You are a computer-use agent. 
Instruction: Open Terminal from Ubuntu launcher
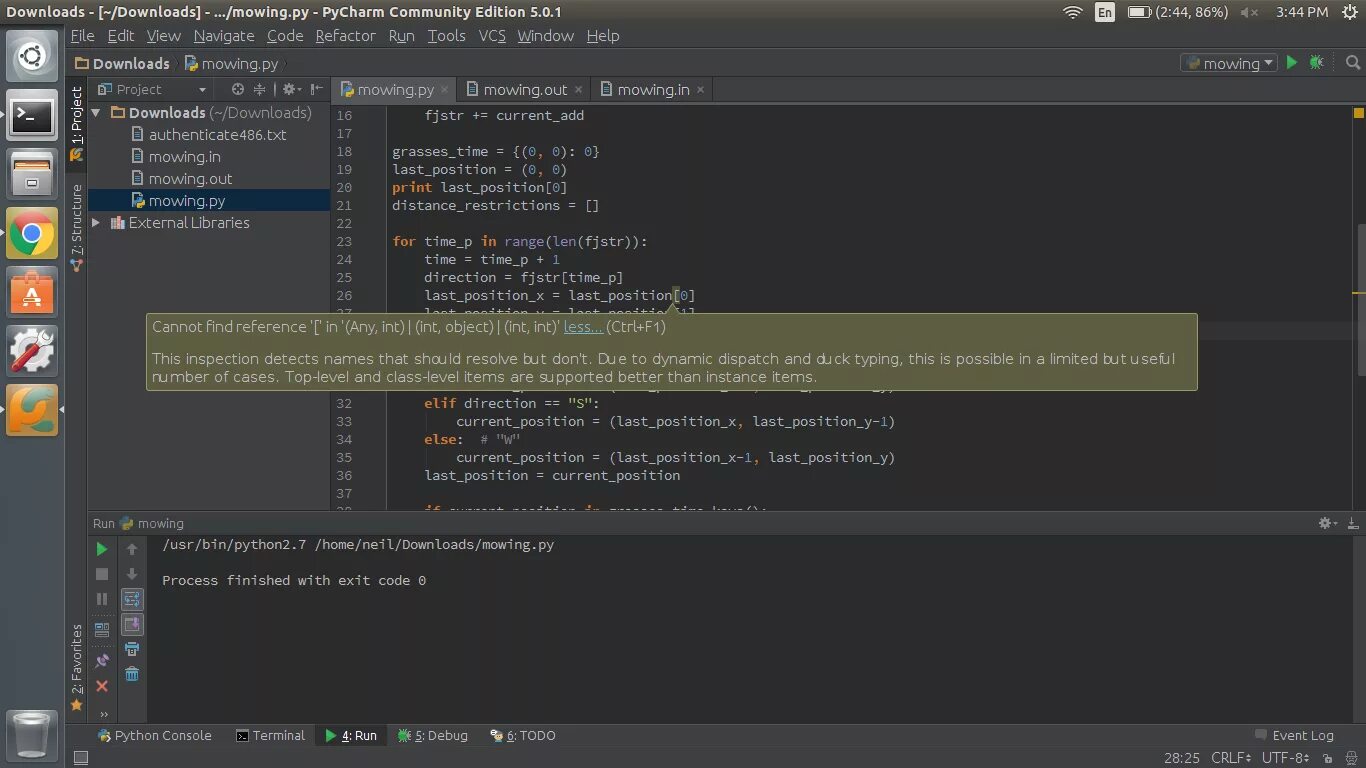coord(32,117)
